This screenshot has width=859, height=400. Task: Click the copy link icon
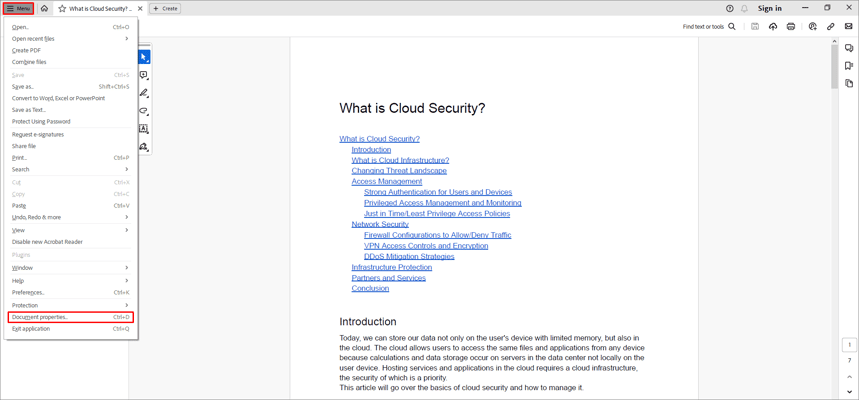[x=831, y=27]
